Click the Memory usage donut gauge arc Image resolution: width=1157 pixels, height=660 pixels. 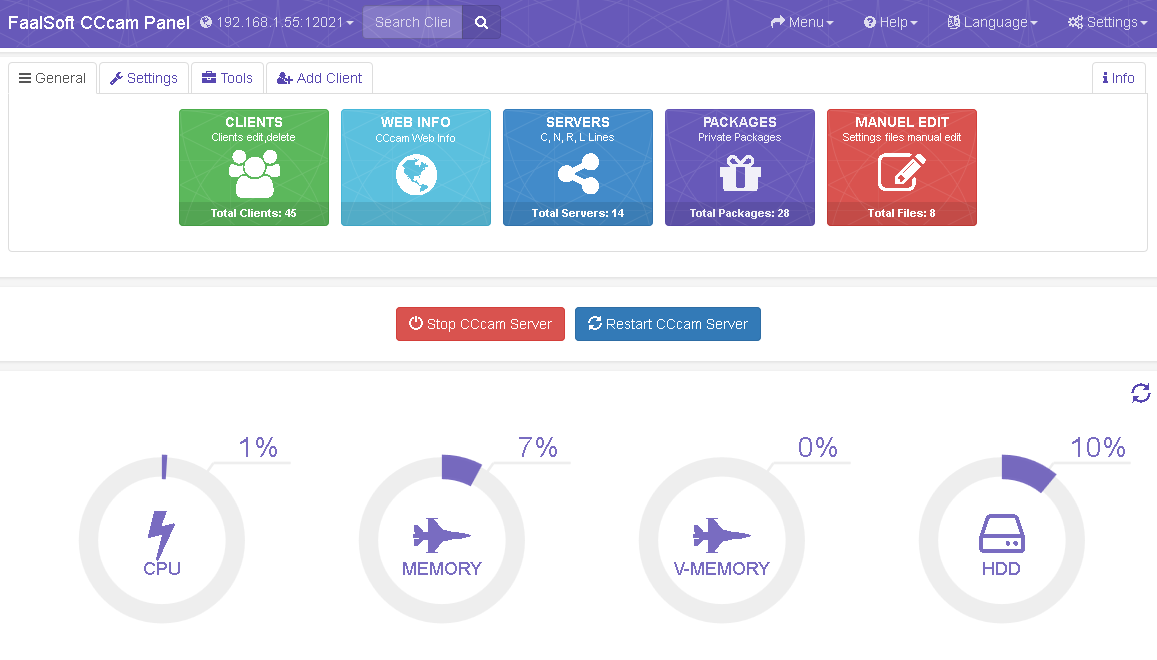[x=460, y=470]
